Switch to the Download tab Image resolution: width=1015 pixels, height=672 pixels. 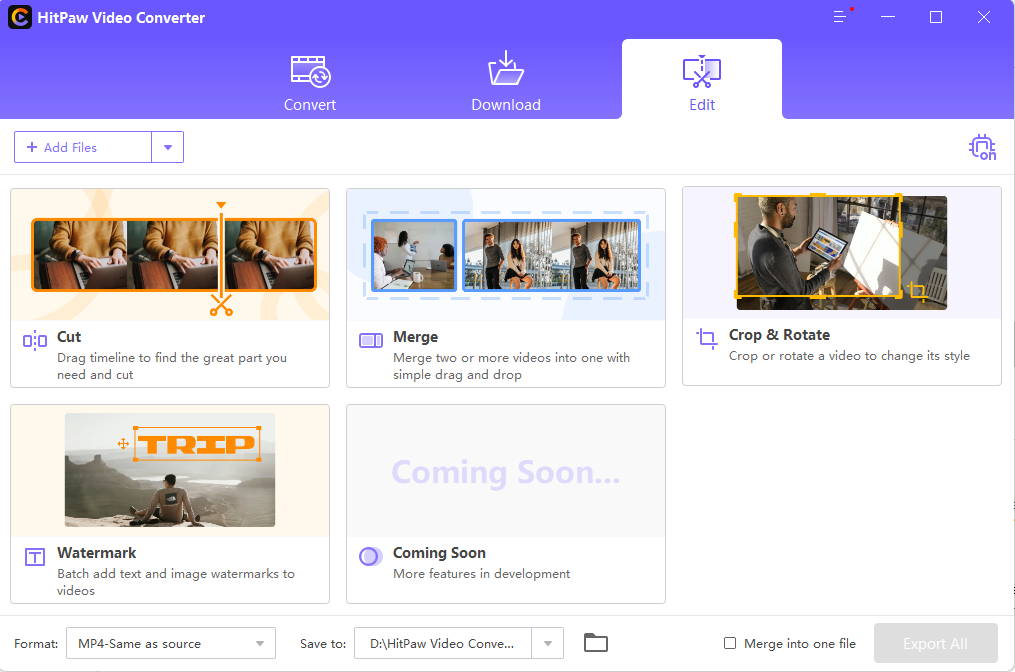click(505, 79)
